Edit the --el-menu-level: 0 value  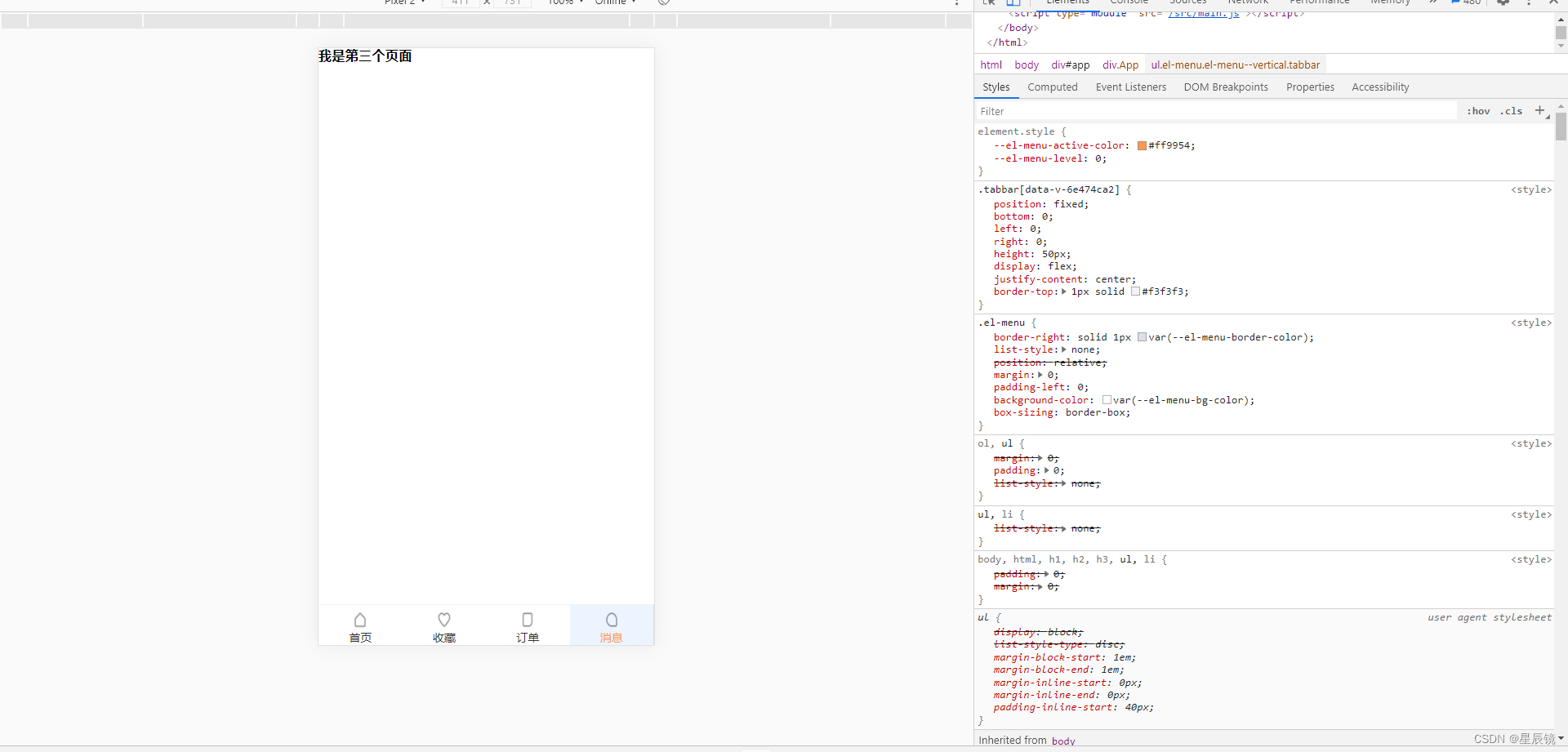tap(1098, 158)
